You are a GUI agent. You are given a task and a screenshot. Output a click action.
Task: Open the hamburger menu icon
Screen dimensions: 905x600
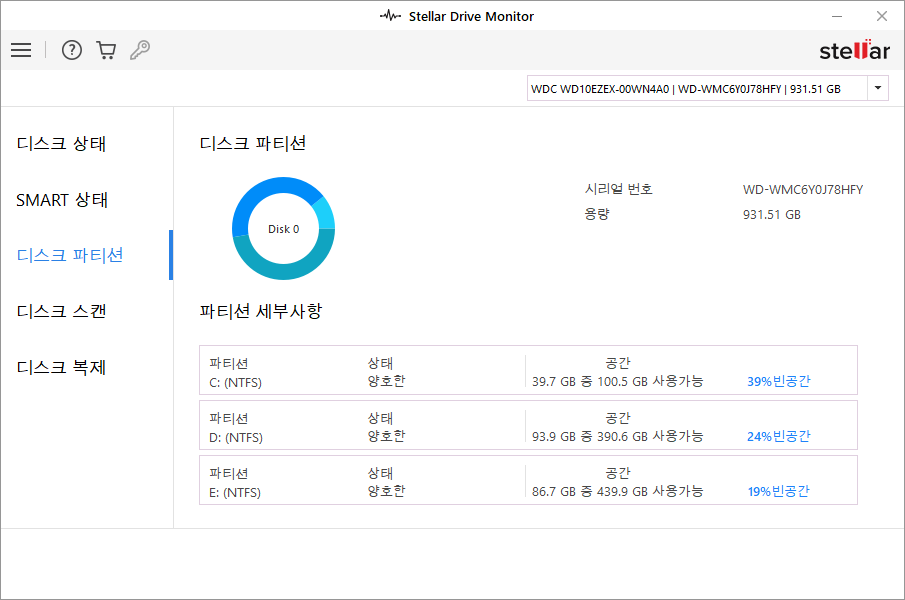coord(21,50)
